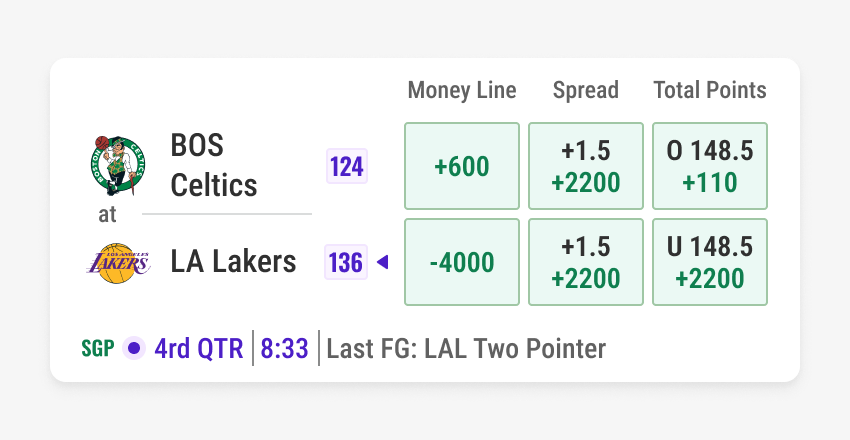Select Lakers money line -4000
This screenshot has height=440, width=850.
click(462, 262)
